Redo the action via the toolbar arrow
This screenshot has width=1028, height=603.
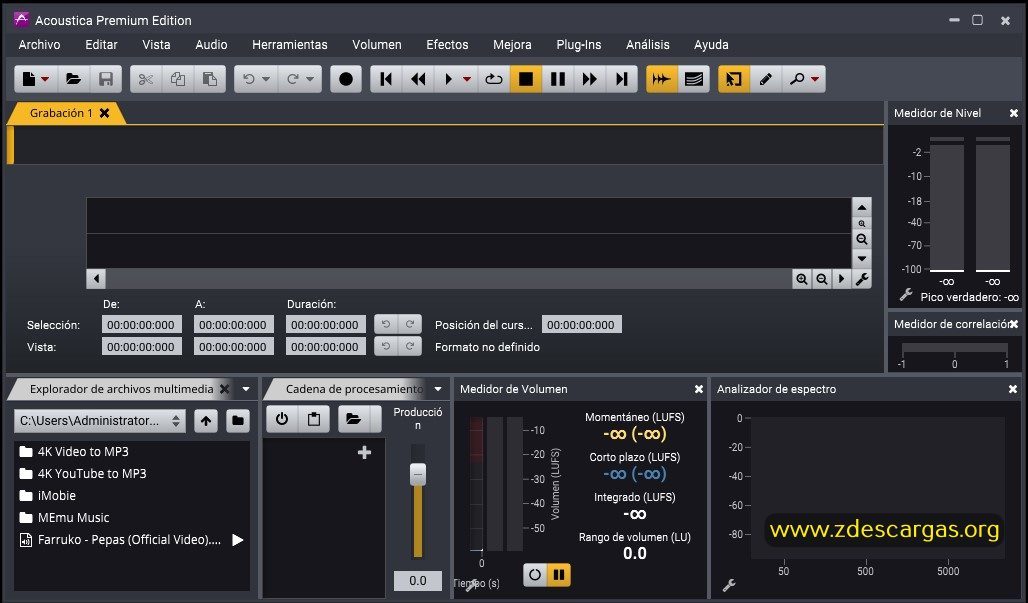[x=292, y=79]
